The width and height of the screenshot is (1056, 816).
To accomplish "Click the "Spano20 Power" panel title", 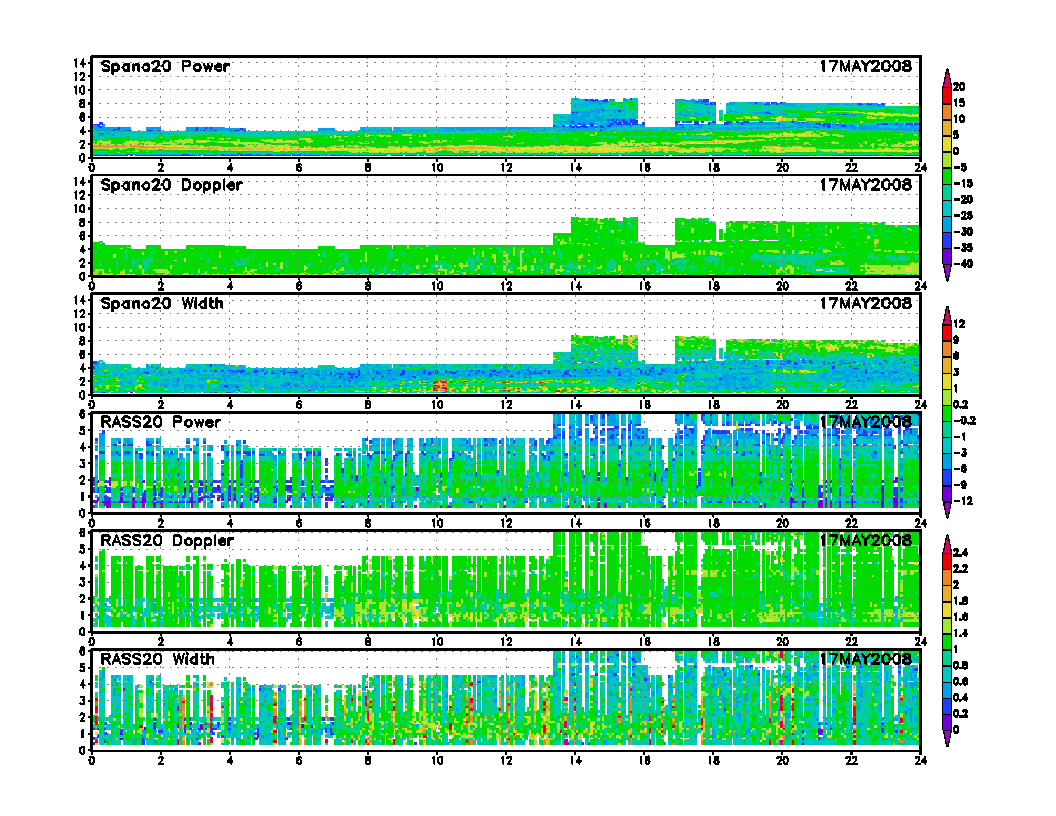I will (165, 67).
